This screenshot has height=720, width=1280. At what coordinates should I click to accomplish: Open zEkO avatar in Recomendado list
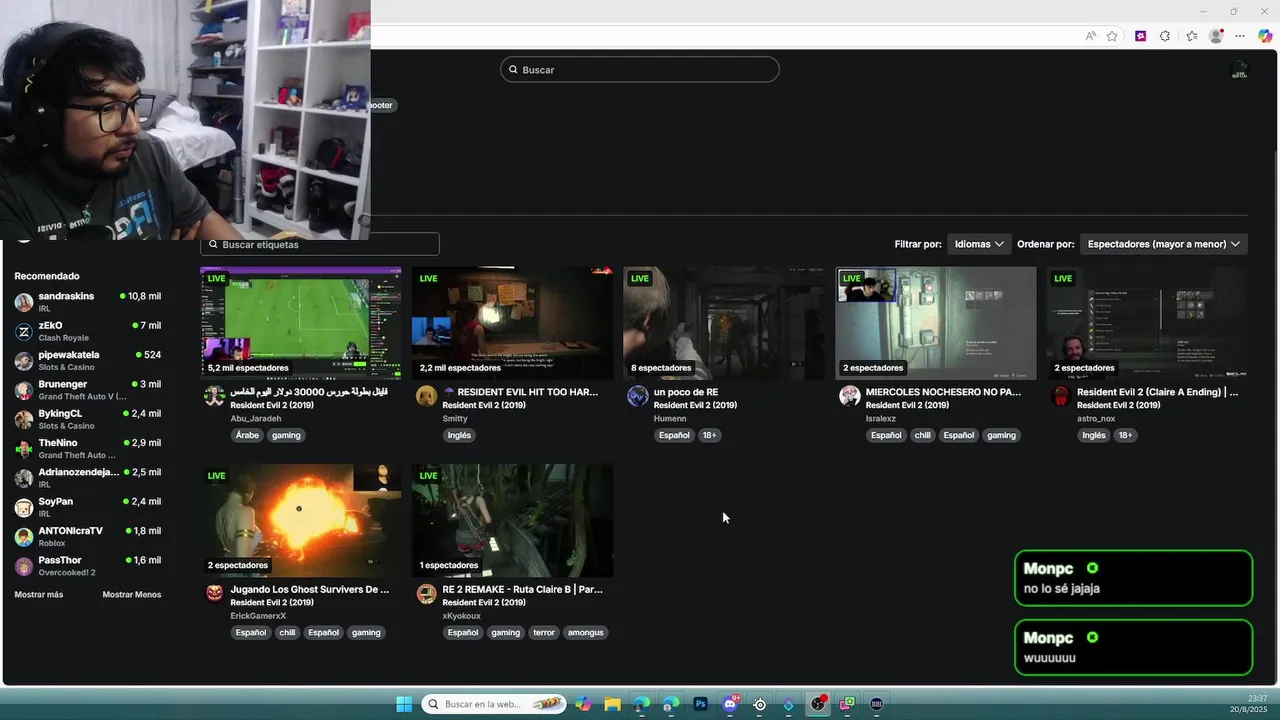click(x=24, y=331)
